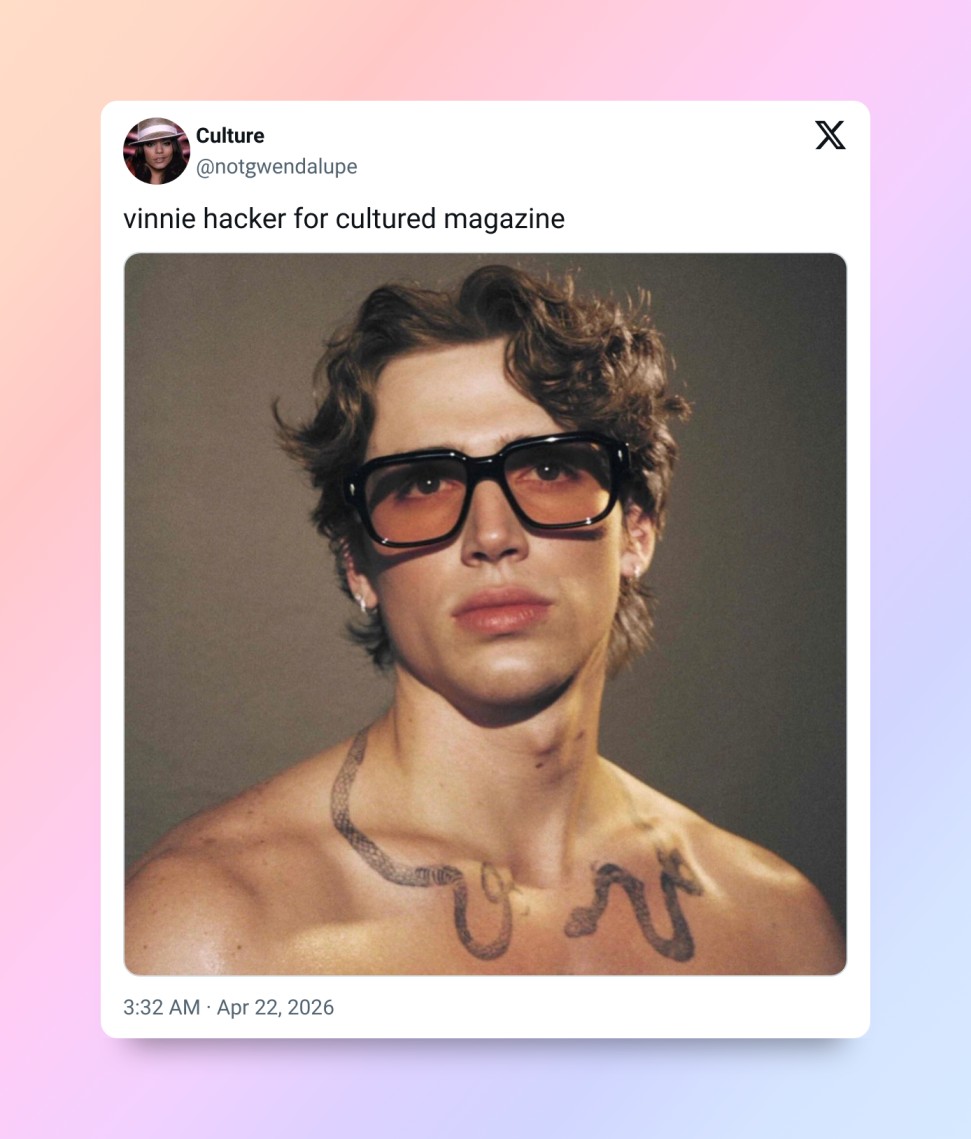
Task: Click the lips in the tweet photo
Action: tap(500, 610)
